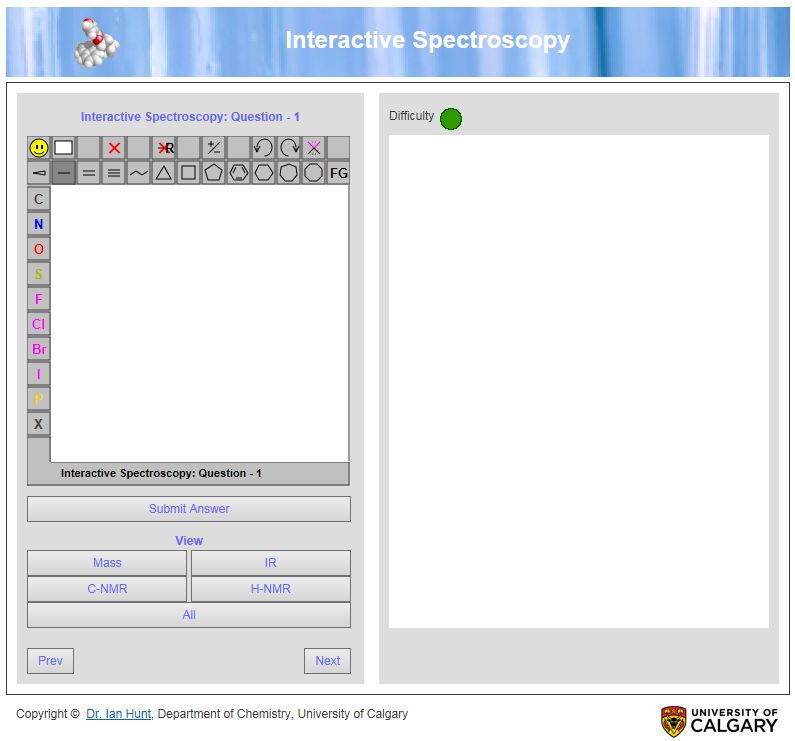Click the yellow smiley face icon
This screenshot has height=741, width=795.
click(39, 148)
